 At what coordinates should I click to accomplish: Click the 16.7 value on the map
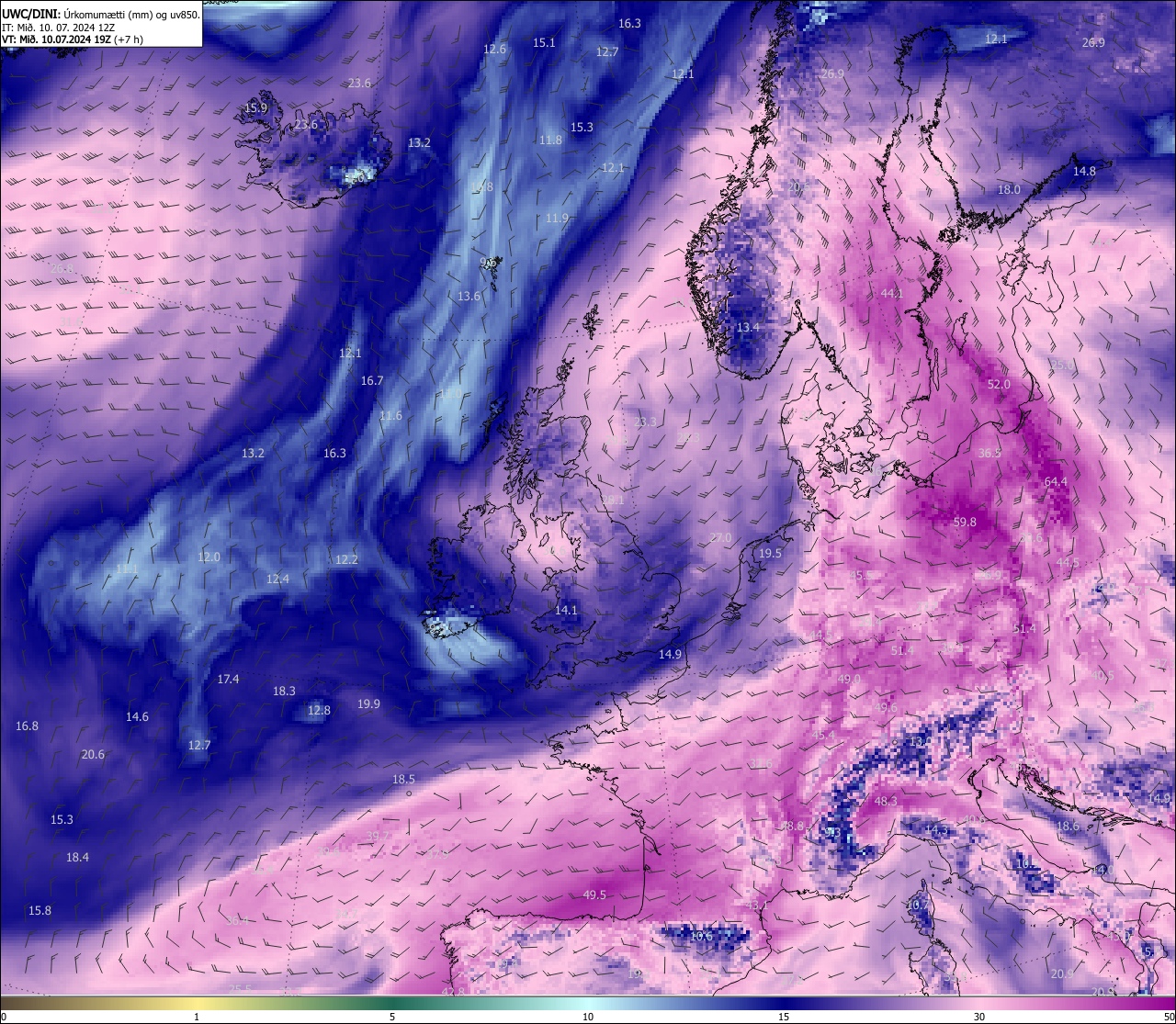pyautogui.click(x=372, y=380)
